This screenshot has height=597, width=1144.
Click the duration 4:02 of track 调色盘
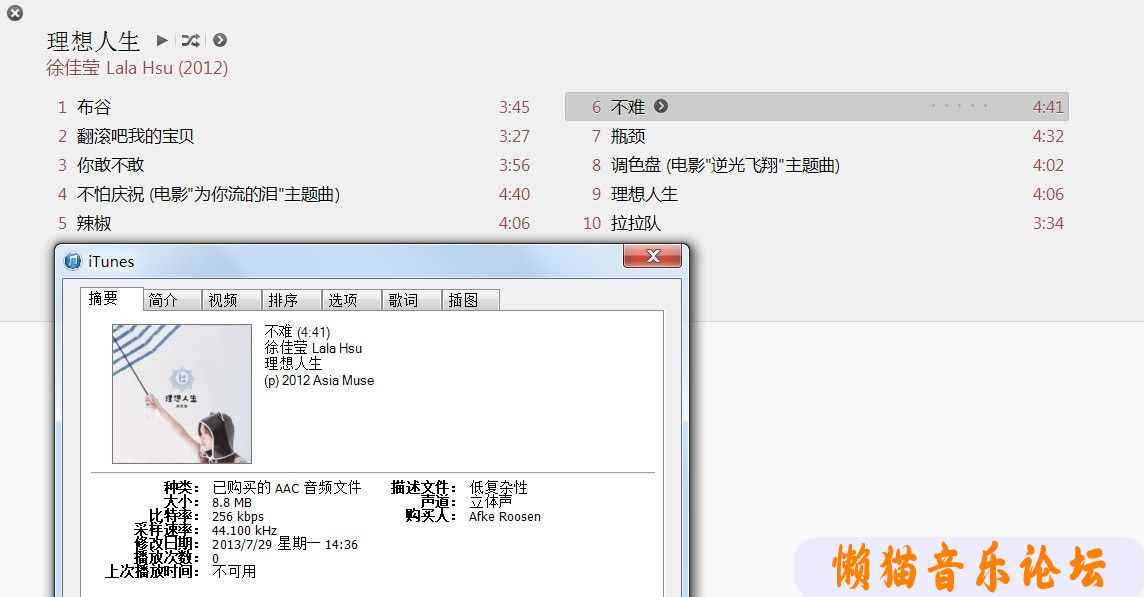(1048, 165)
